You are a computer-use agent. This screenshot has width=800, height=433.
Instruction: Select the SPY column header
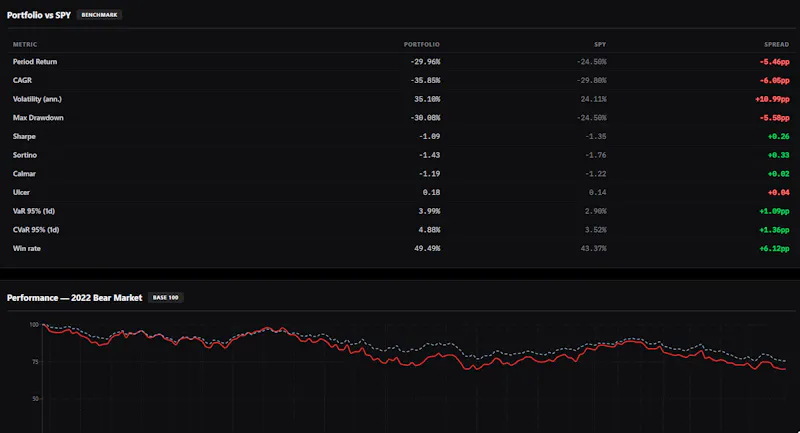click(x=600, y=44)
